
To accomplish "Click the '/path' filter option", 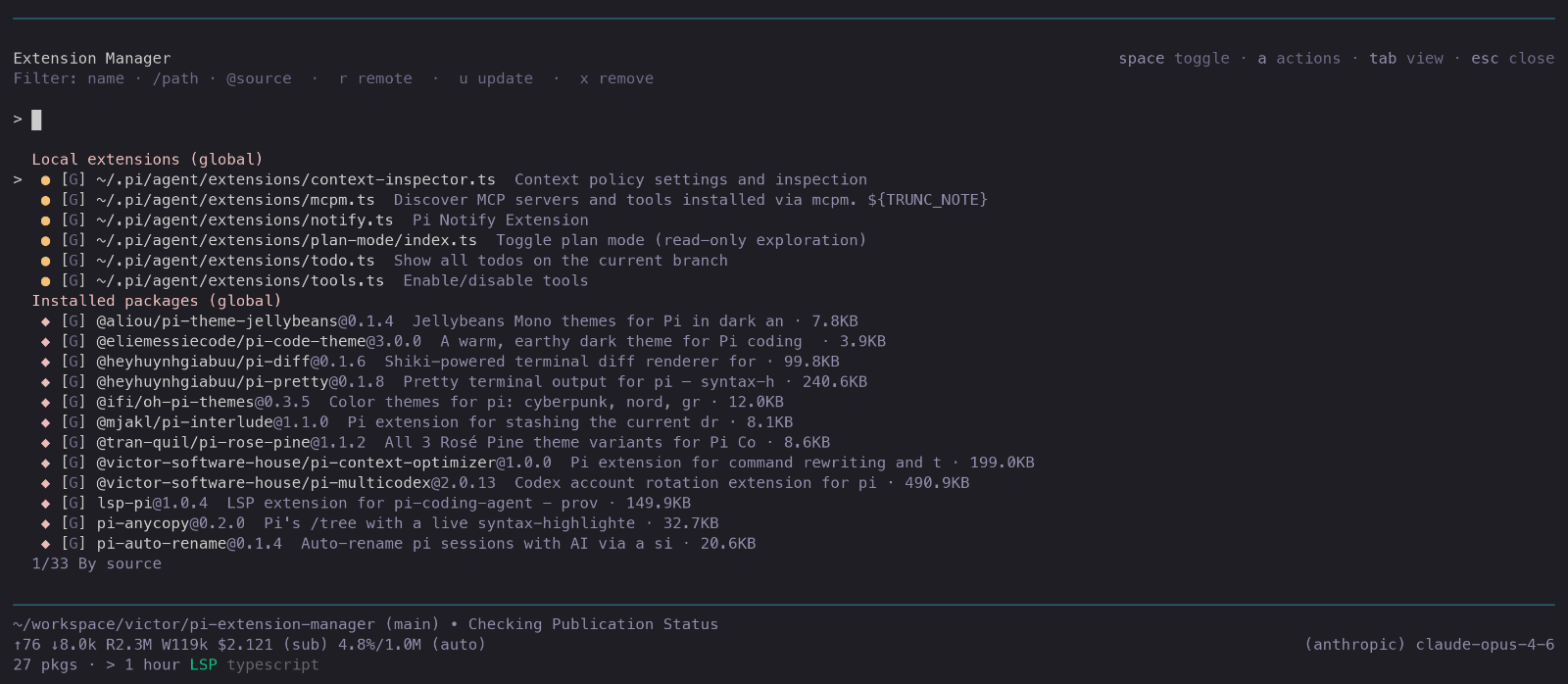I will coord(175,78).
